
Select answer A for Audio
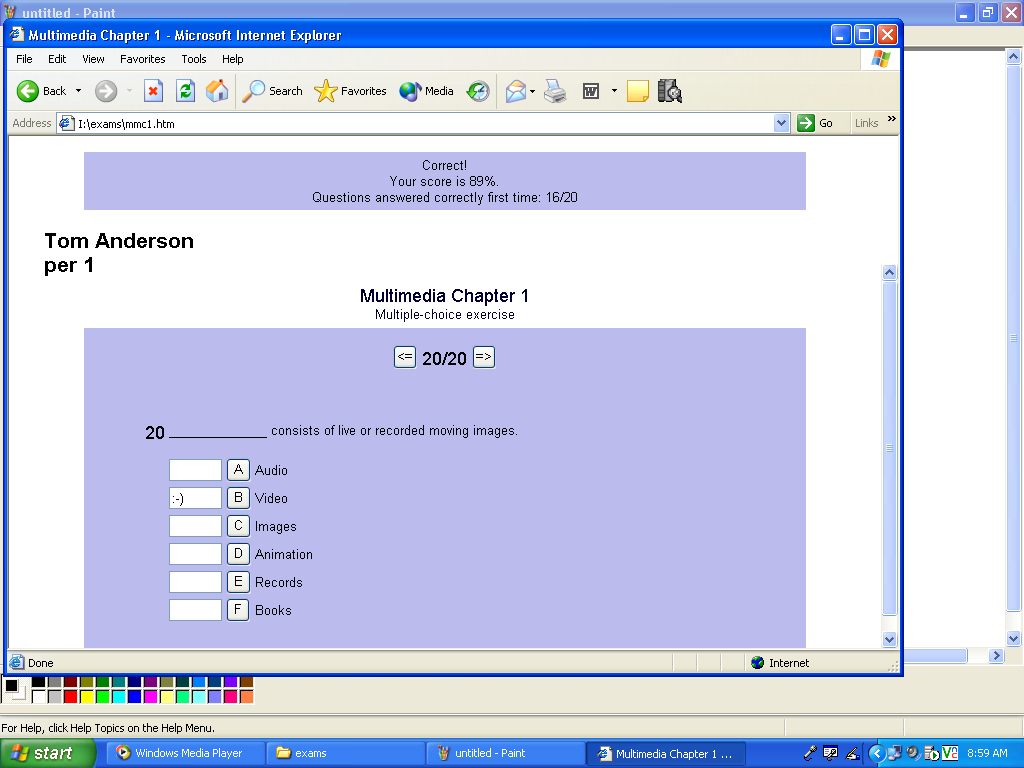(238, 470)
